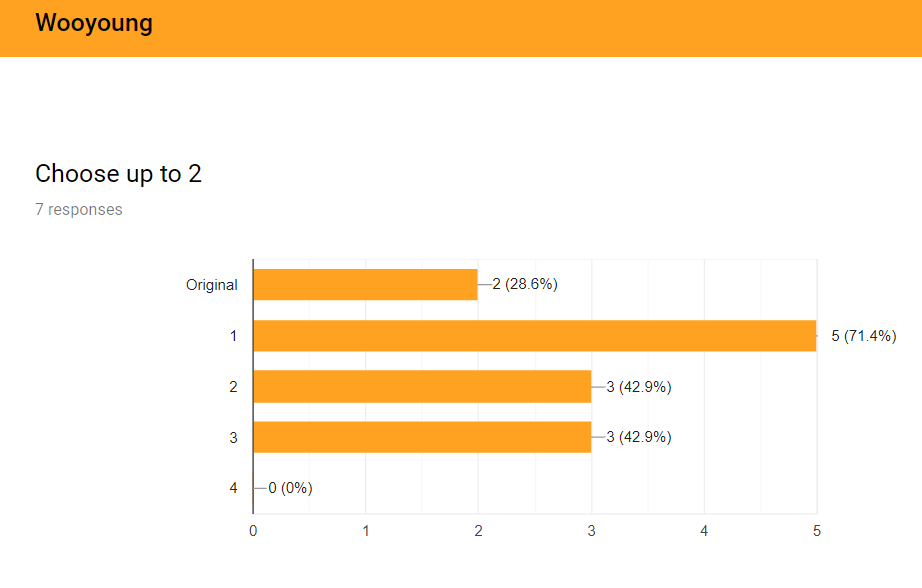This screenshot has width=922, height=588.
Task: Click the '7 responses' text
Action: [x=79, y=209]
